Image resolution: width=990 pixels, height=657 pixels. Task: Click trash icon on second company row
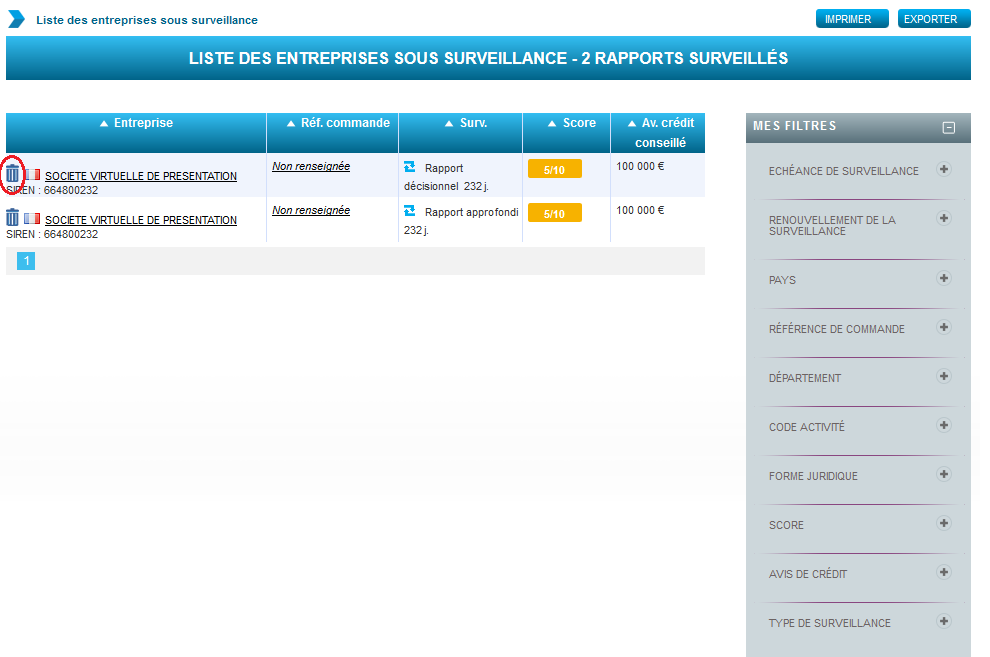pos(13,218)
